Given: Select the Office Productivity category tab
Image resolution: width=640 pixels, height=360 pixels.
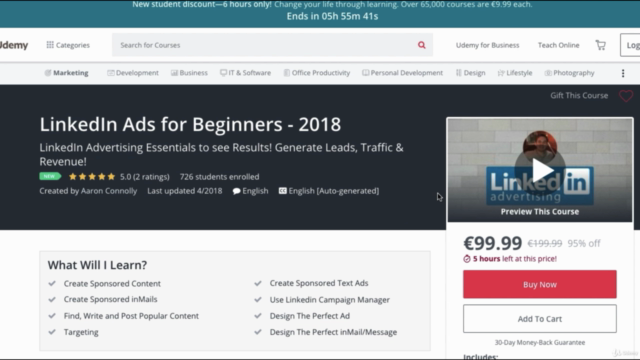Looking at the screenshot, I should 317,73.
